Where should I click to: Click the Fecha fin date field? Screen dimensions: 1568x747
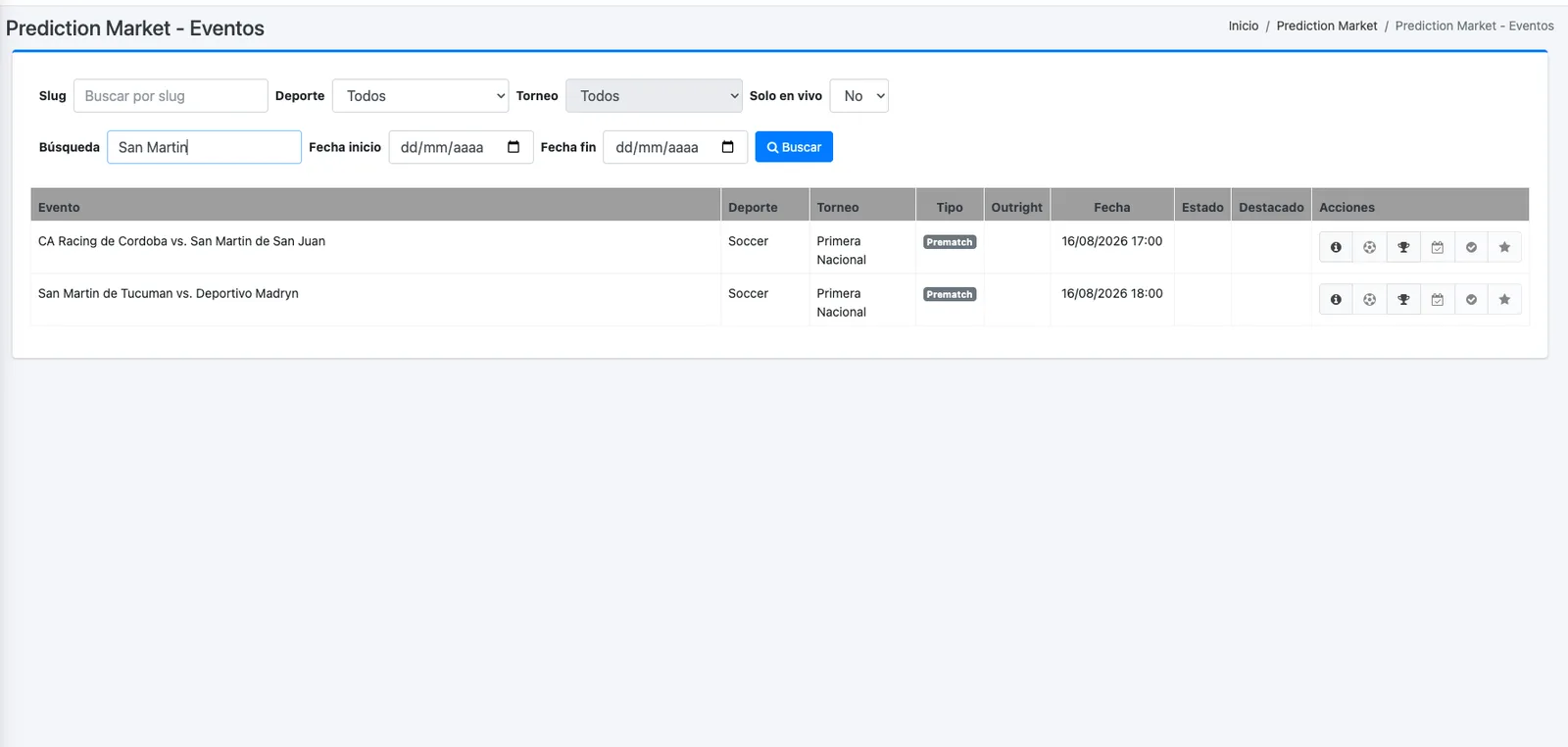pyautogui.click(x=675, y=147)
